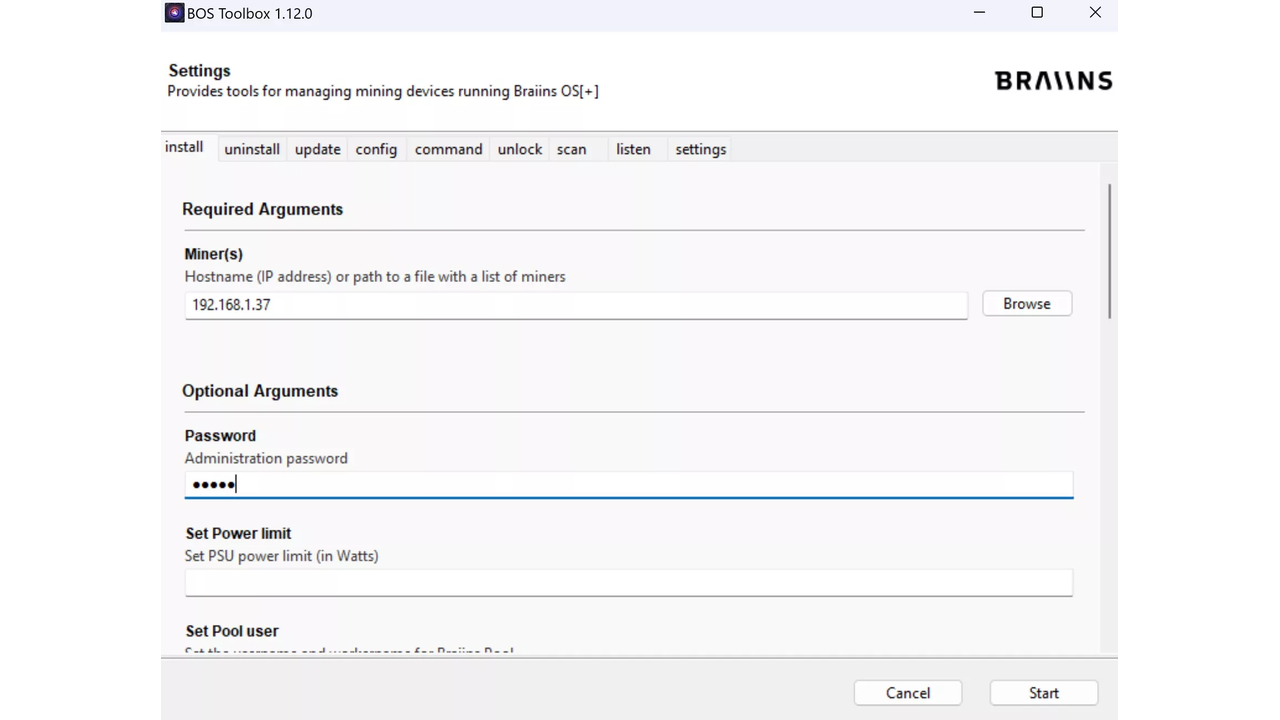Click the 'Set Pool user' label
Screen dimensions: 1280x720
tap(232, 631)
